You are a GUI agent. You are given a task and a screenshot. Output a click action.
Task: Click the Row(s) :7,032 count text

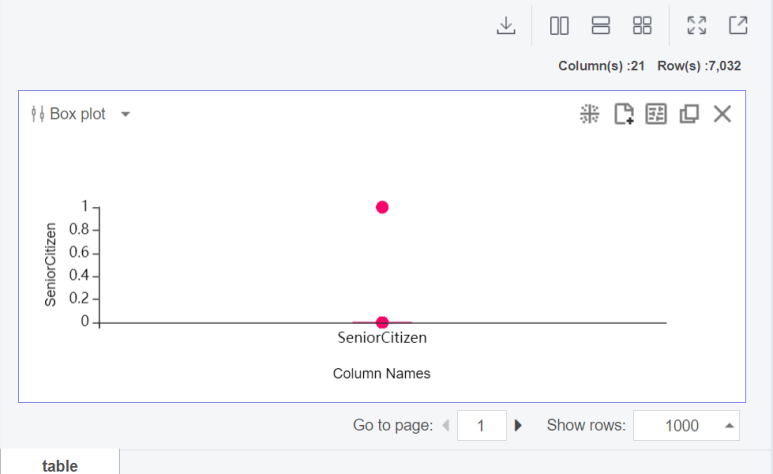pos(699,66)
